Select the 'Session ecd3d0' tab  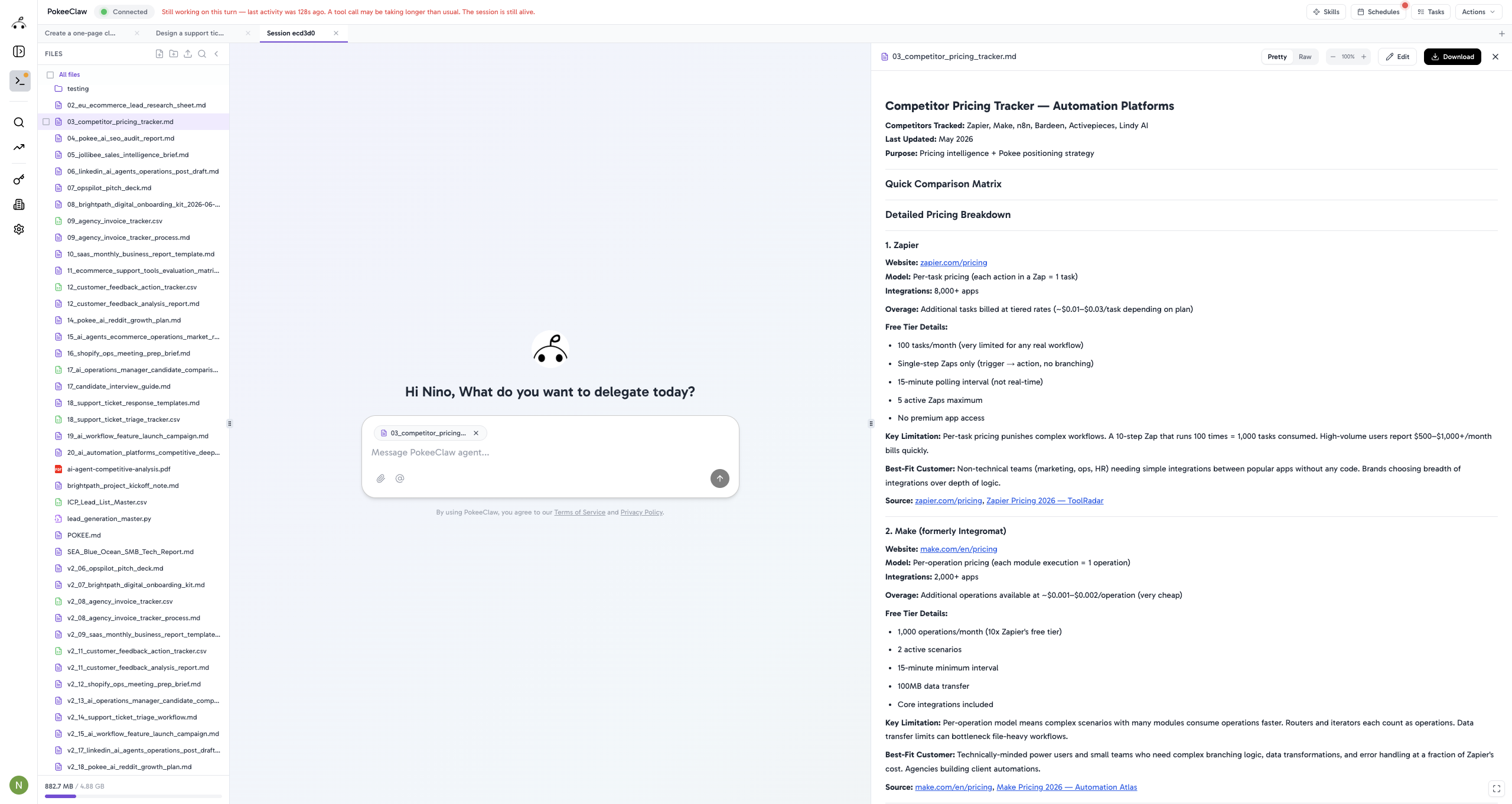point(291,33)
